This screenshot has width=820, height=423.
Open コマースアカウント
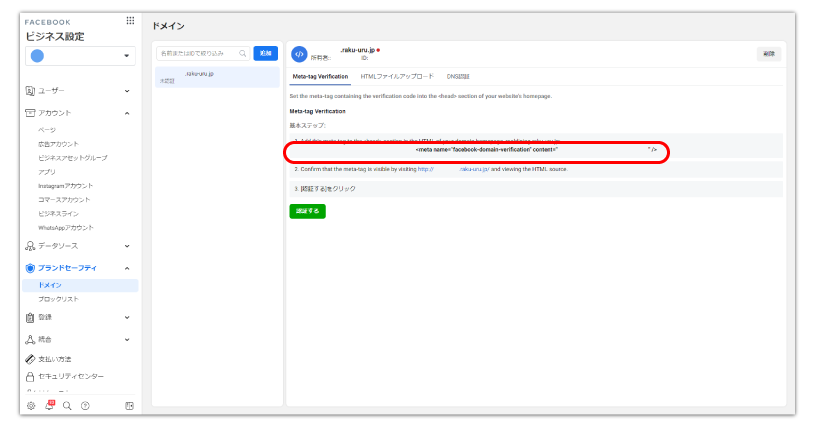[x=64, y=200]
